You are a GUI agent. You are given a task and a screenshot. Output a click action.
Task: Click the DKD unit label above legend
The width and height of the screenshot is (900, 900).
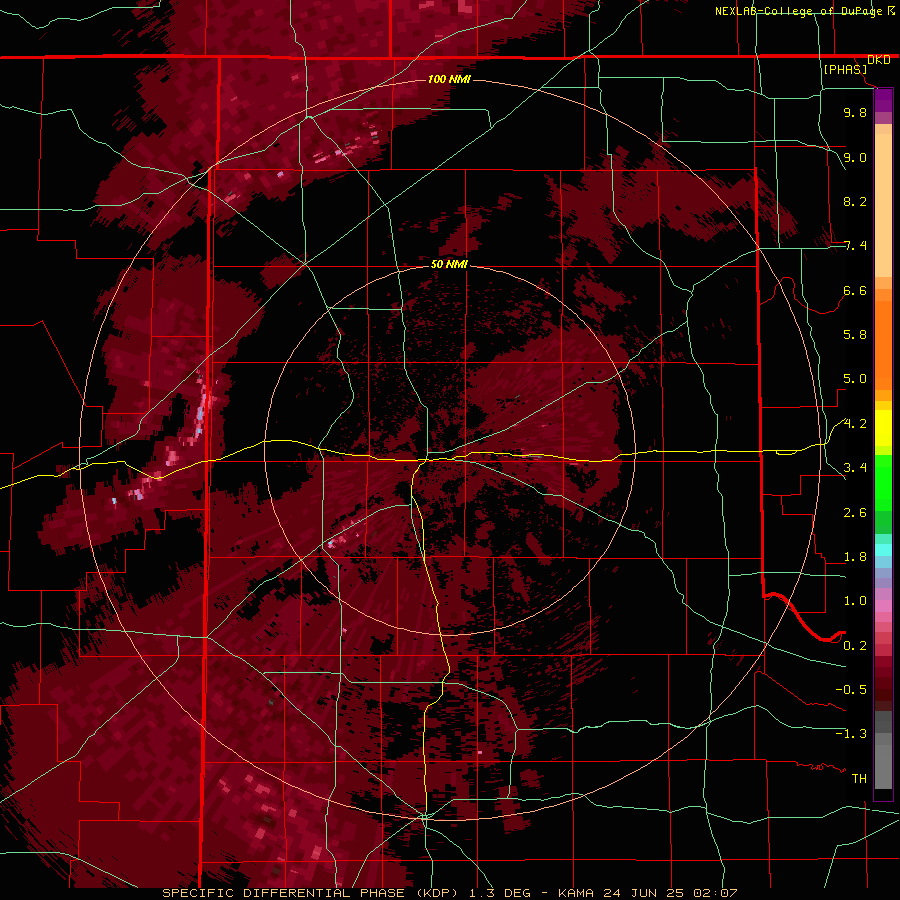click(x=879, y=60)
